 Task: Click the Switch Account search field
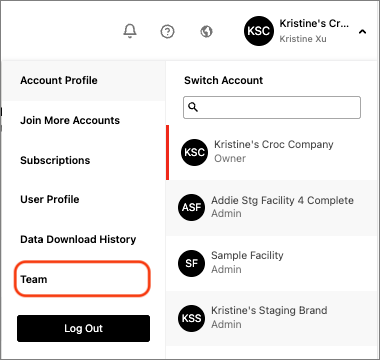tap(272, 107)
